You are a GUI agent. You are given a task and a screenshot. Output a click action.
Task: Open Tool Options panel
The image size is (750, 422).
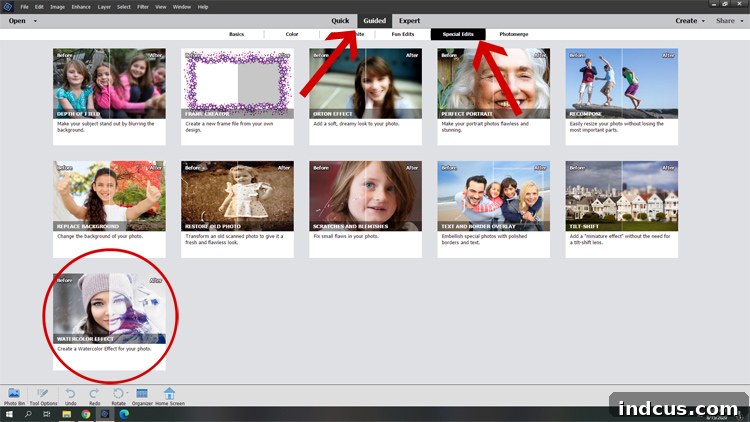click(43, 396)
